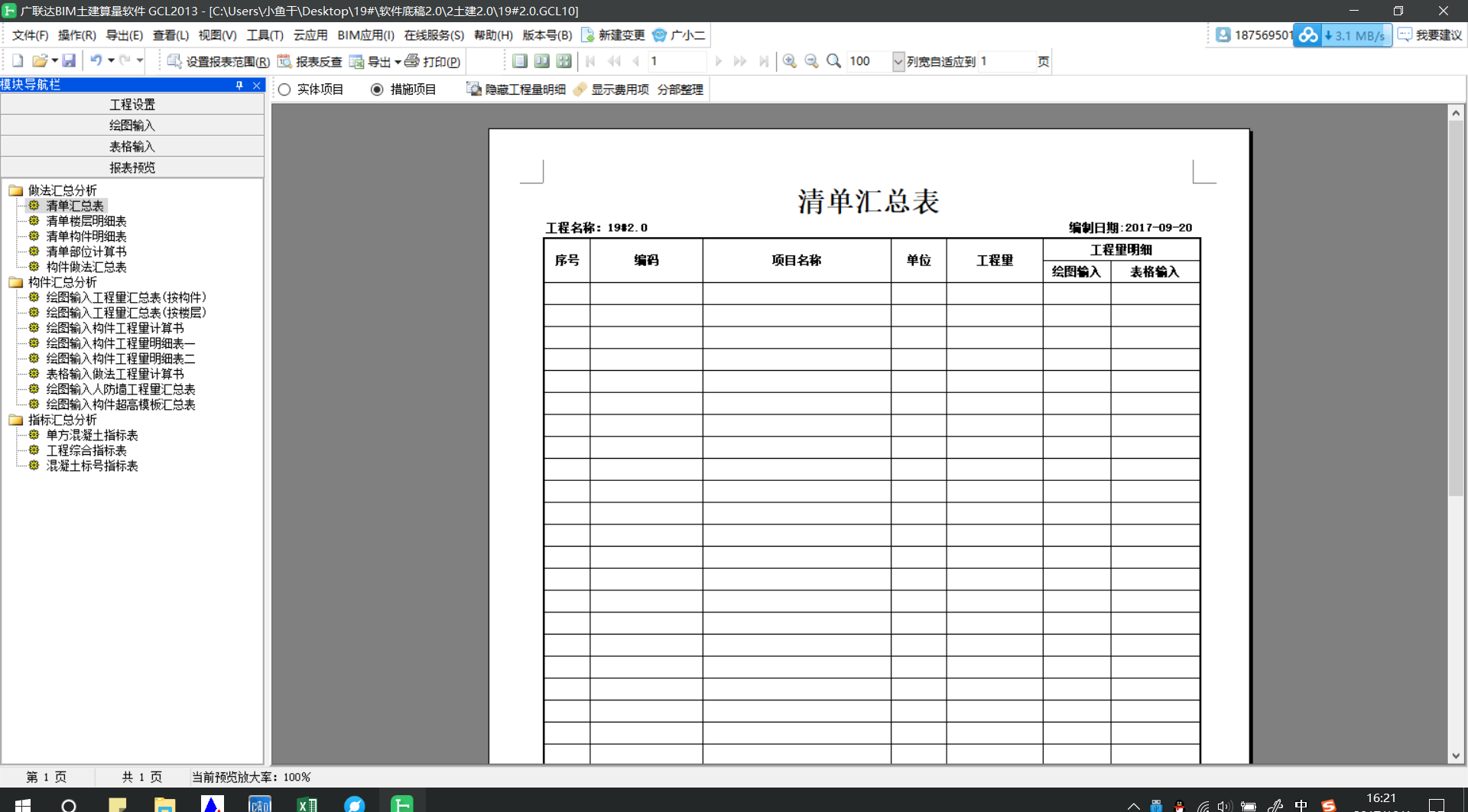Click the 广小二 assistant button
Screen dimensions: 1468x812
(679, 35)
